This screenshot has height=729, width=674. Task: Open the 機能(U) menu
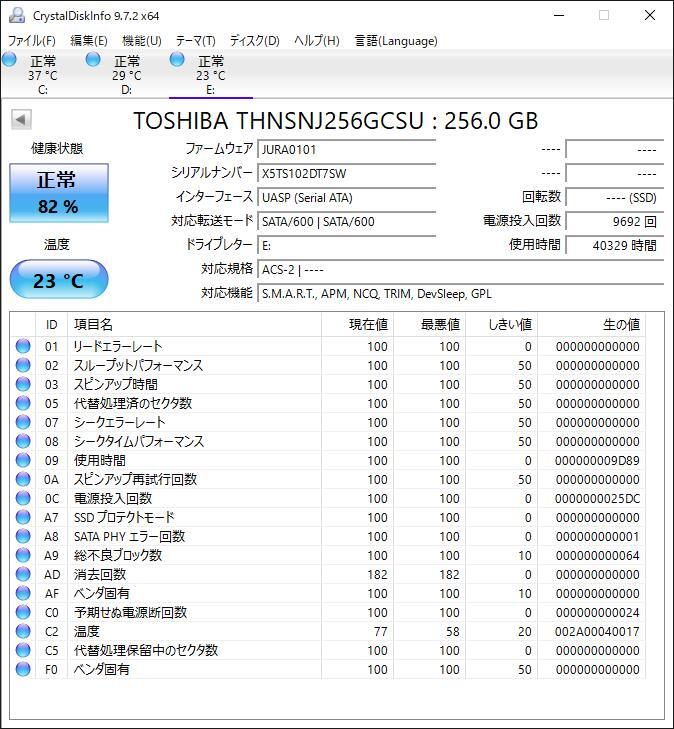click(142, 41)
